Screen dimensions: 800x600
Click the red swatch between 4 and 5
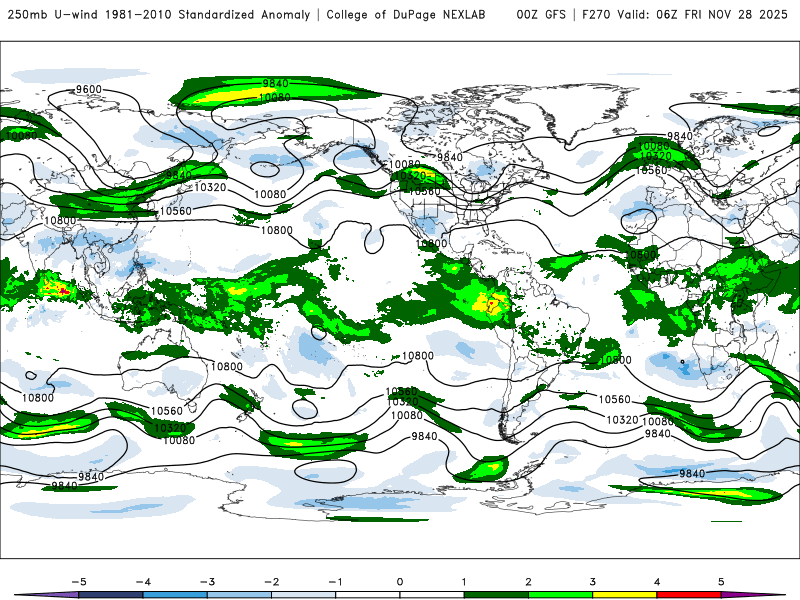click(689, 595)
